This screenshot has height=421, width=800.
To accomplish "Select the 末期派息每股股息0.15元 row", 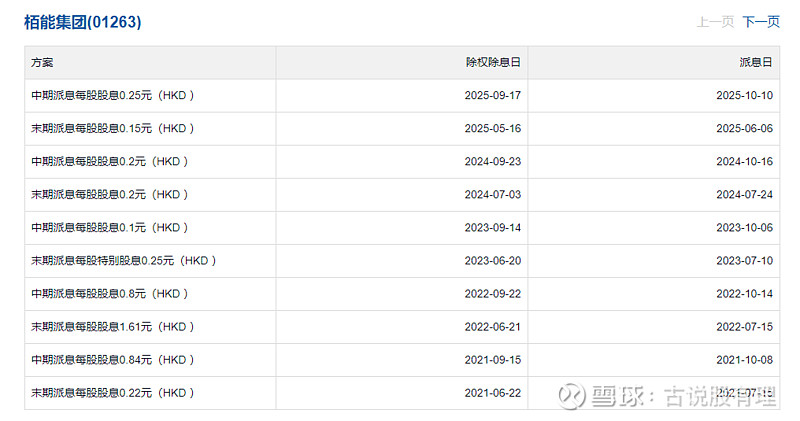I will tap(112, 129).
